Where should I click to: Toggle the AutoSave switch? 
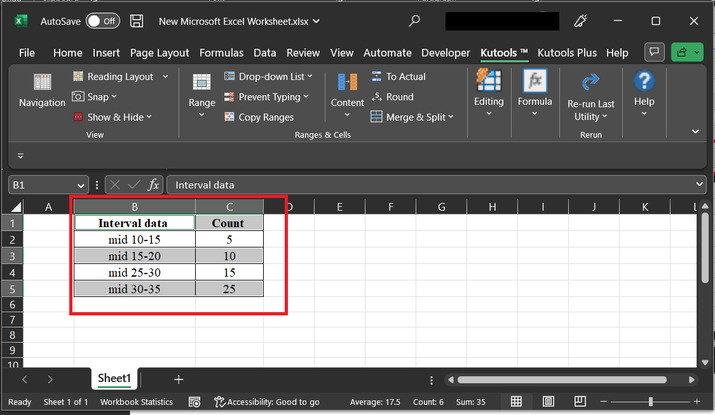point(102,20)
